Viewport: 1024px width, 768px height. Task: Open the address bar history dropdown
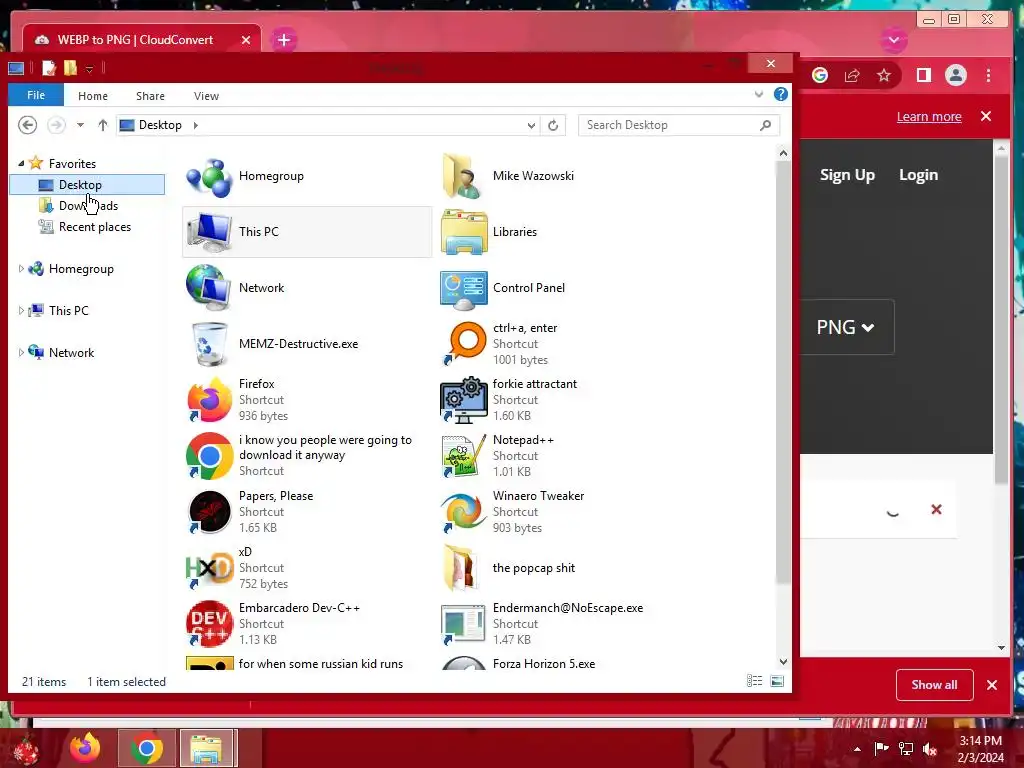point(531,125)
